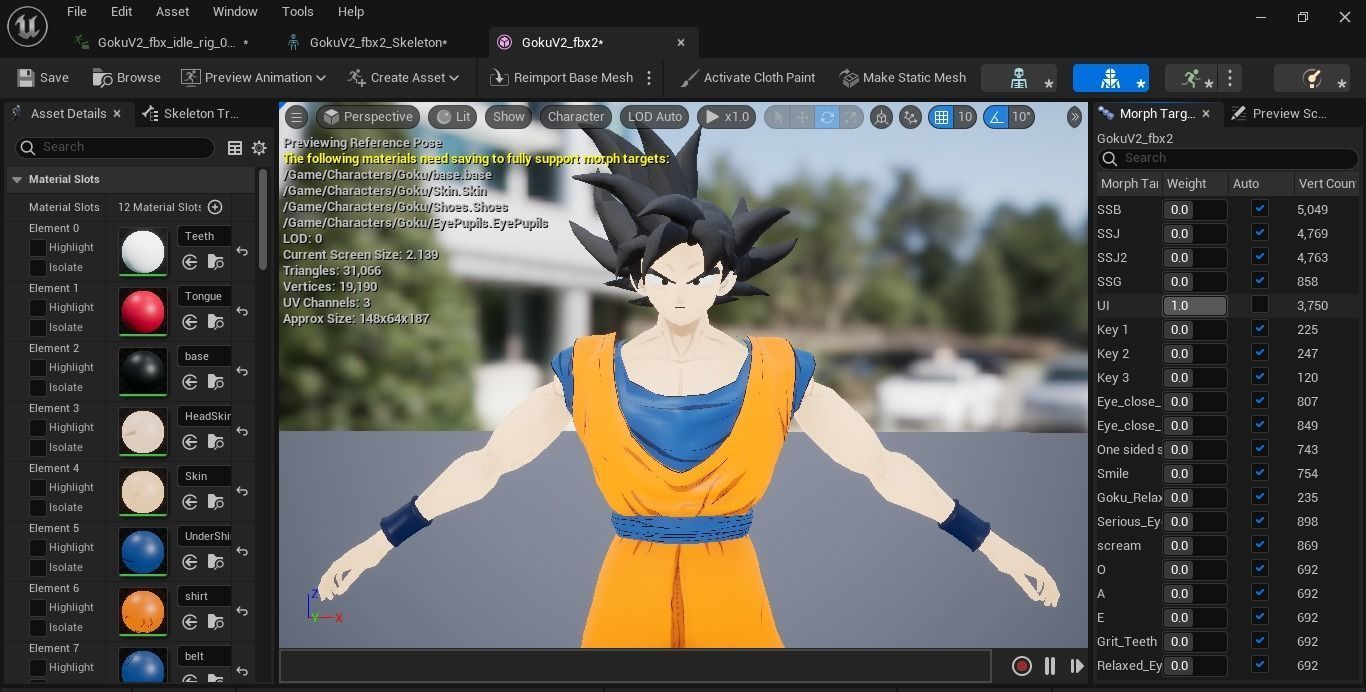
Task: Click the Reimport Base Mesh icon
Action: tap(497, 77)
